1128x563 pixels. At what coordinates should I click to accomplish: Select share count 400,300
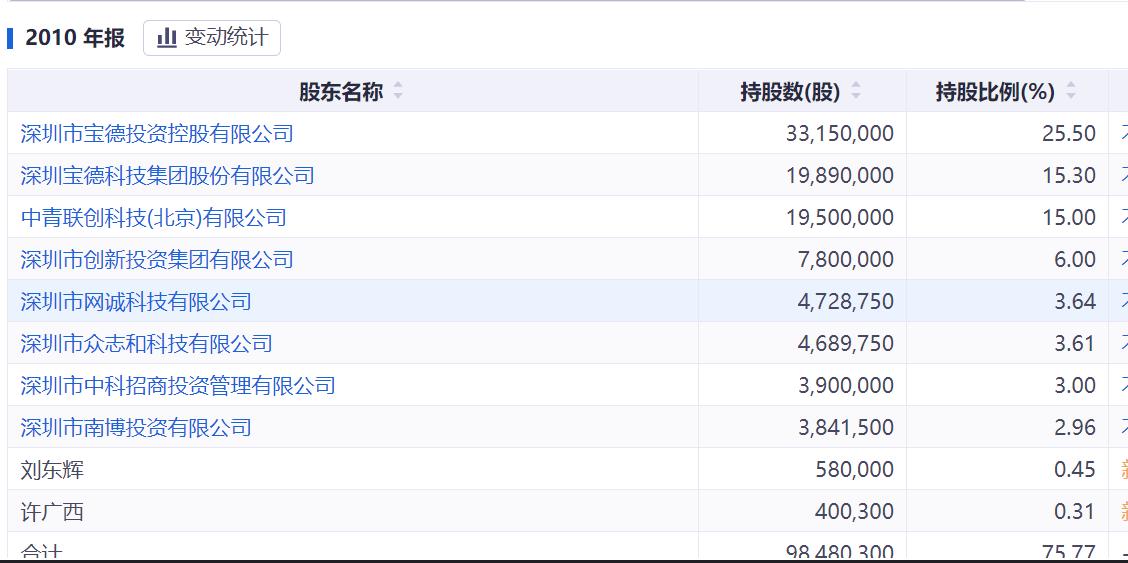855,511
